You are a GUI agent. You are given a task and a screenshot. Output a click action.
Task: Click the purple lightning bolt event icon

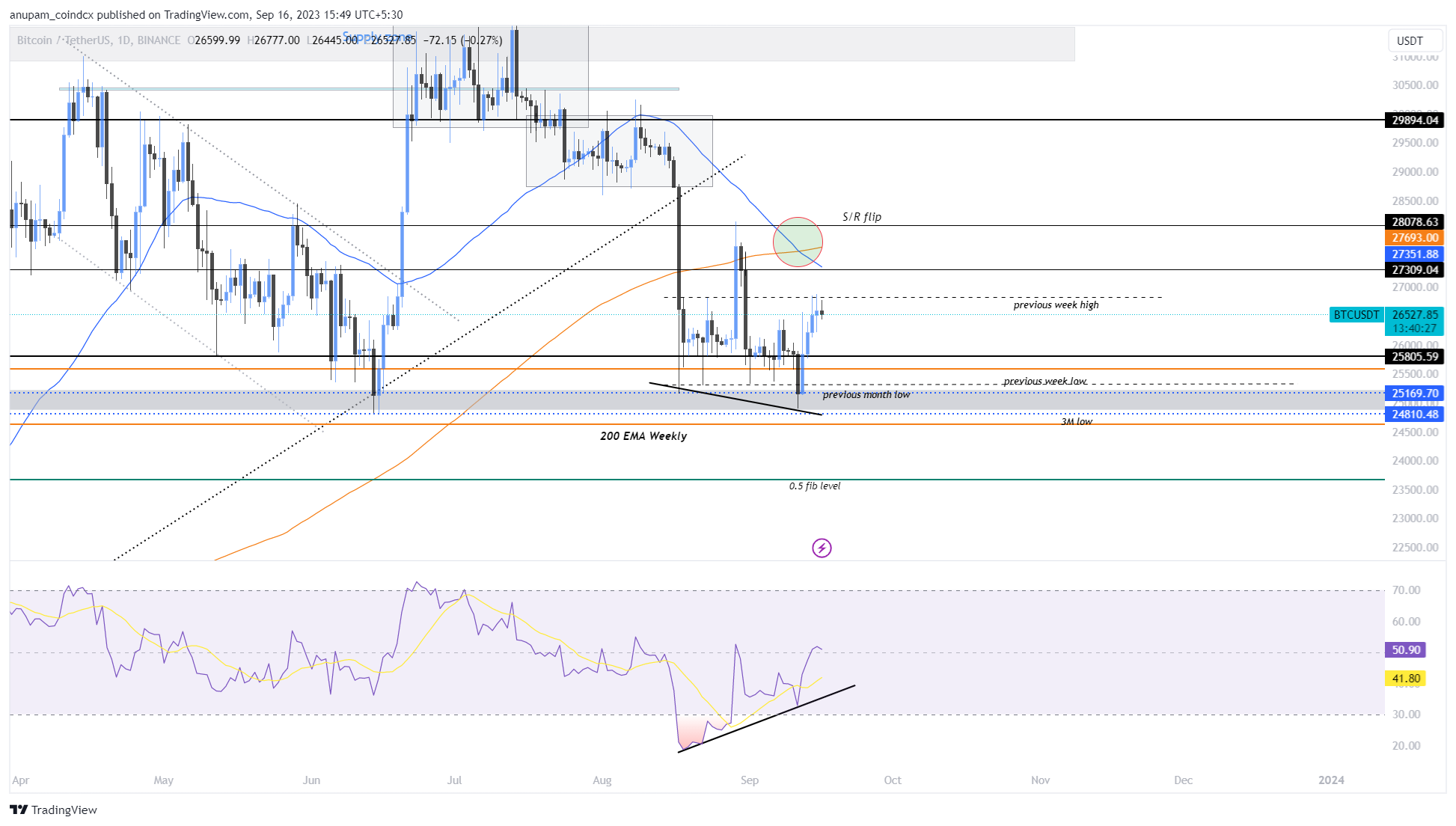click(x=822, y=548)
